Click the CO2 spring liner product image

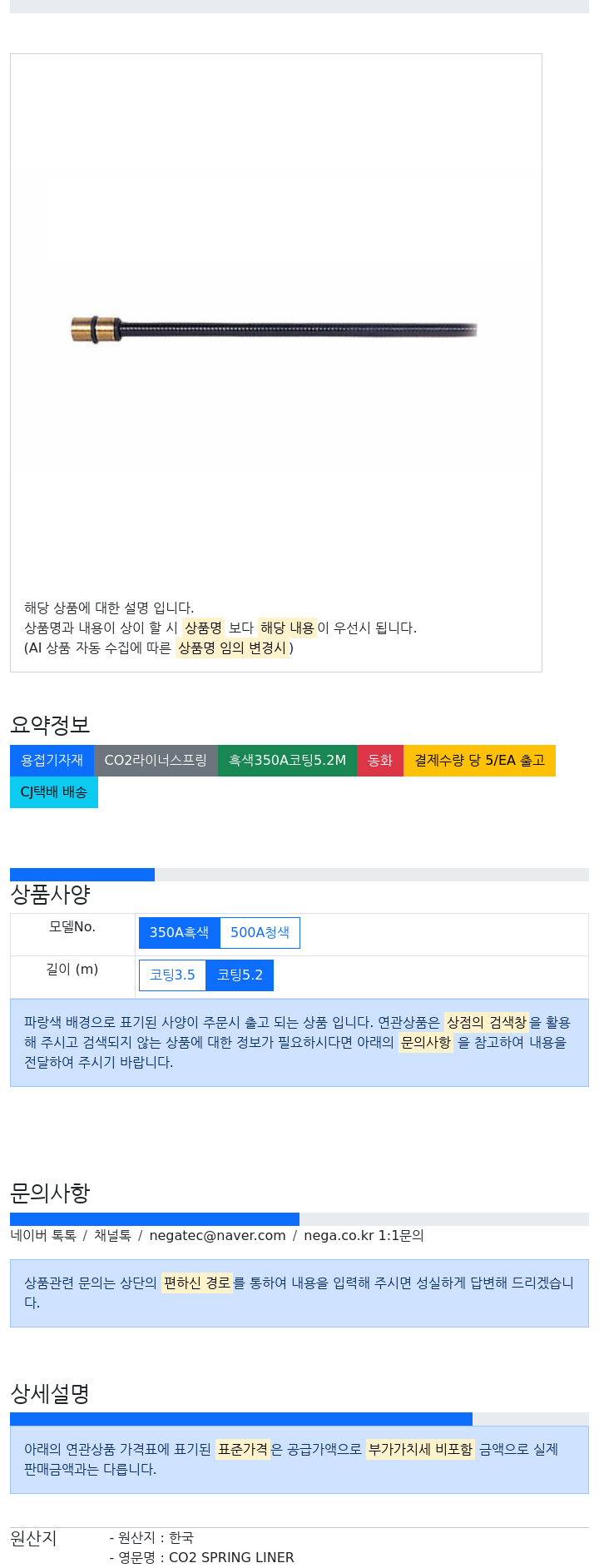pyautogui.click(x=275, y=330)
